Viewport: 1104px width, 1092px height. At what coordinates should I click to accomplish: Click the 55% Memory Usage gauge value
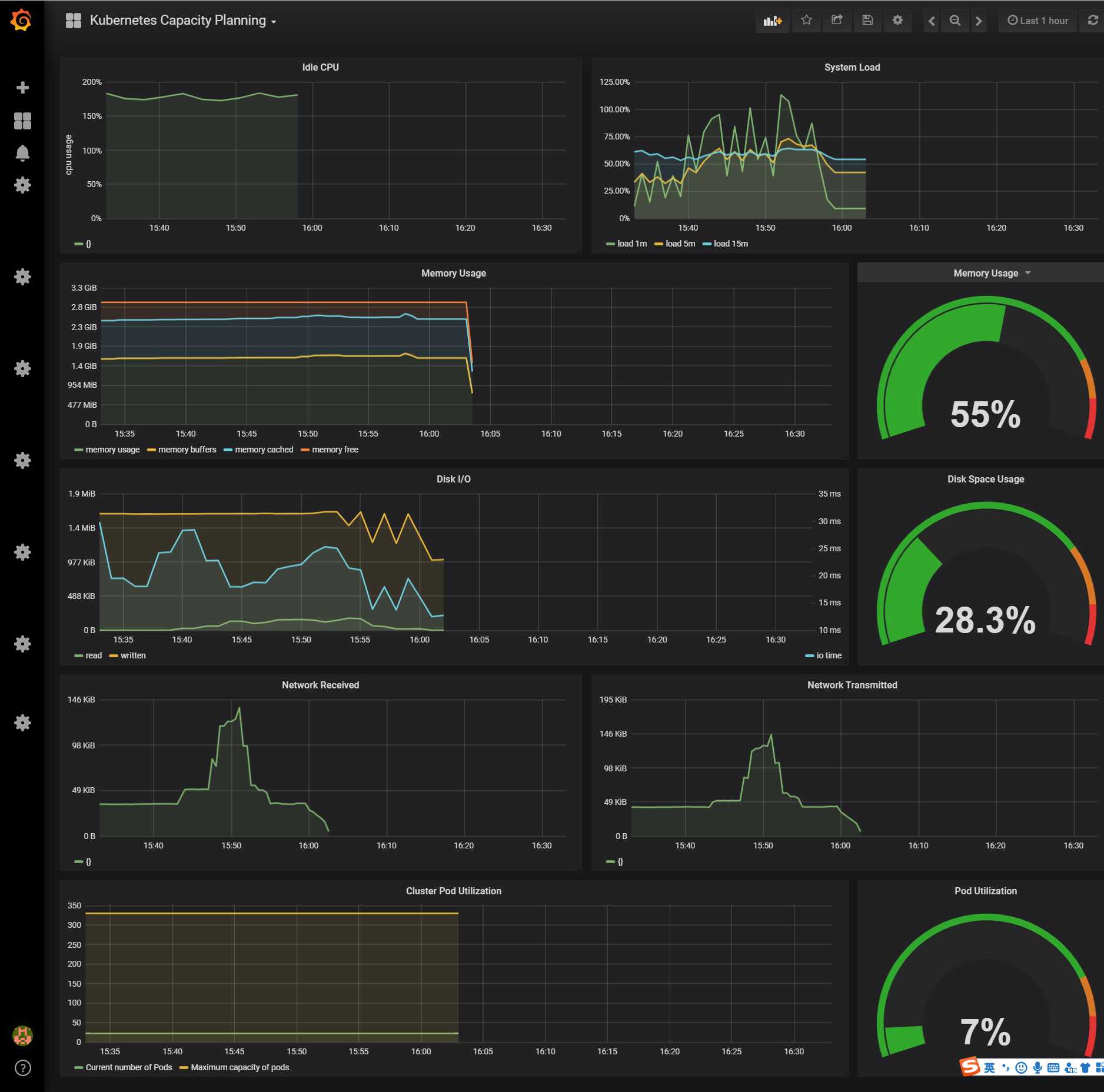click(x=985, y=414)
